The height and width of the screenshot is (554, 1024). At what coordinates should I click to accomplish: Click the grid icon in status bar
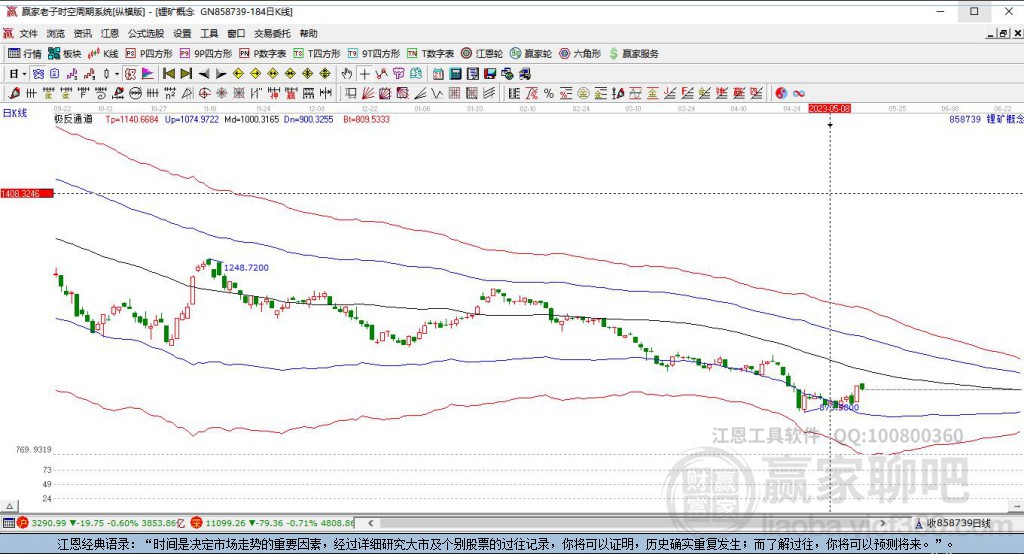[x=8, y=523]
